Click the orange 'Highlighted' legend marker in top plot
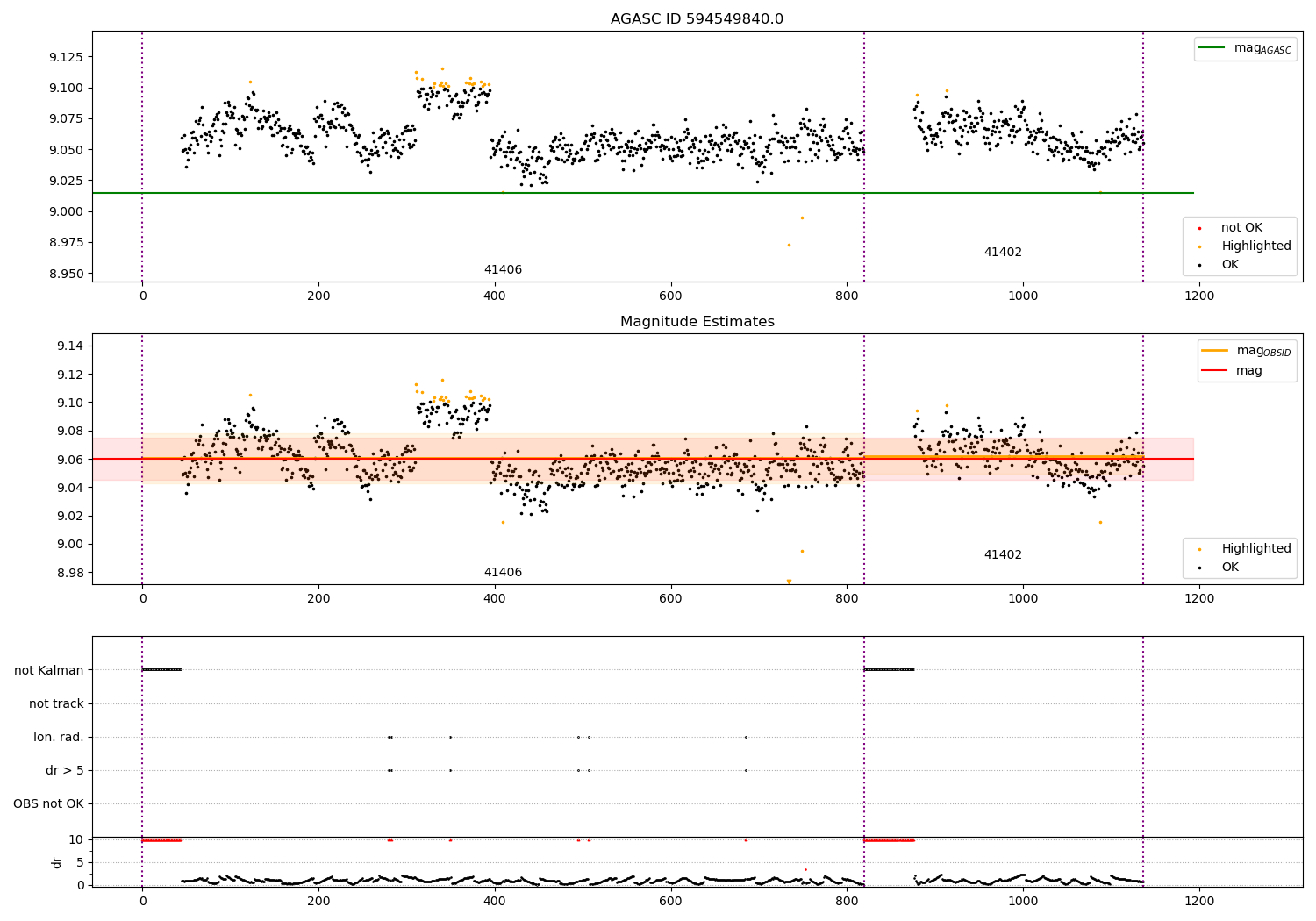The image size is (1316, 921). 1199,246
